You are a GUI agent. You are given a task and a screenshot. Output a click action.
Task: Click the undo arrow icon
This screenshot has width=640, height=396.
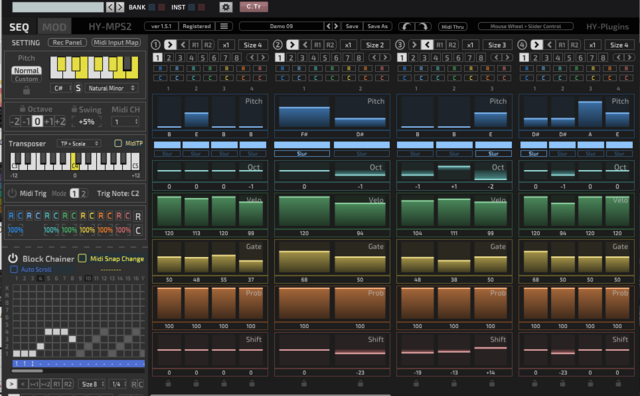point(407,27)
